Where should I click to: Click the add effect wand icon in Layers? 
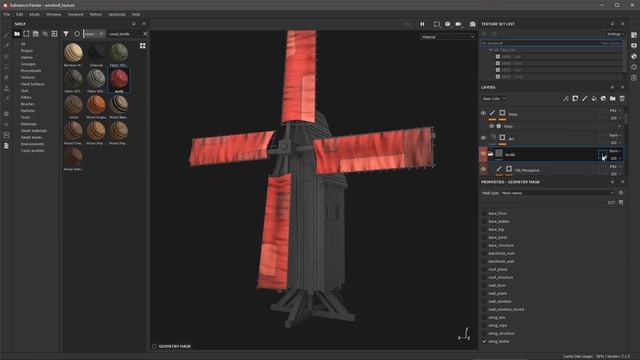click(566, 99)
